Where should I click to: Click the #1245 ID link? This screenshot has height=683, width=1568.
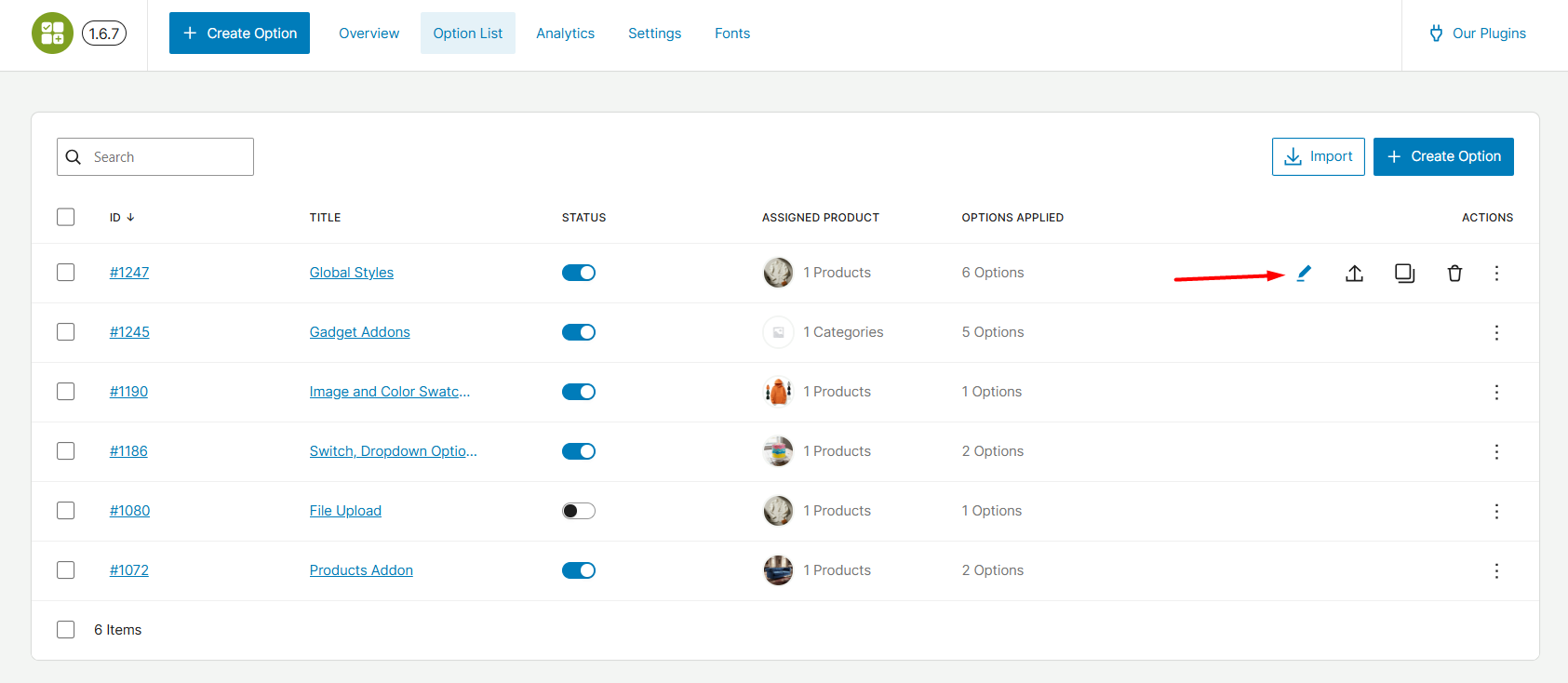[129, 332]
